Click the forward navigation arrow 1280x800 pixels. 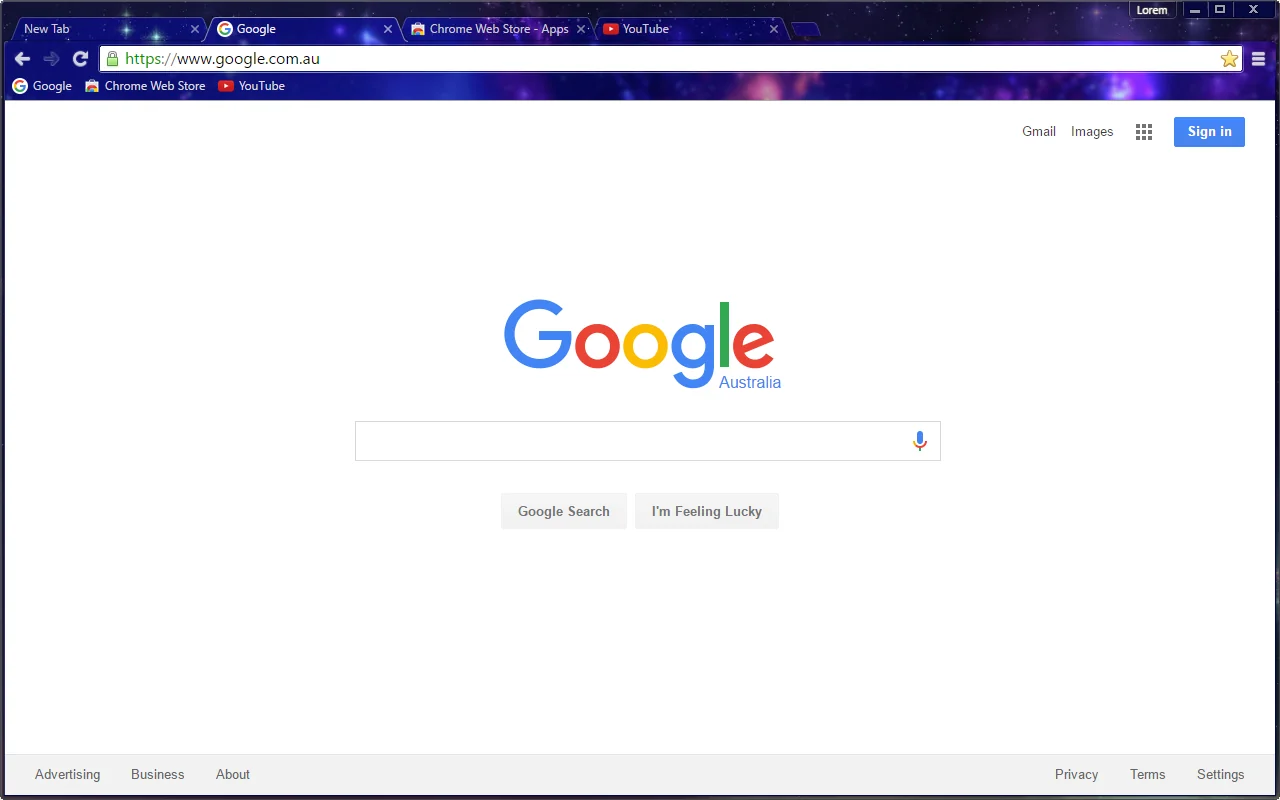click(x=52, y=59)
